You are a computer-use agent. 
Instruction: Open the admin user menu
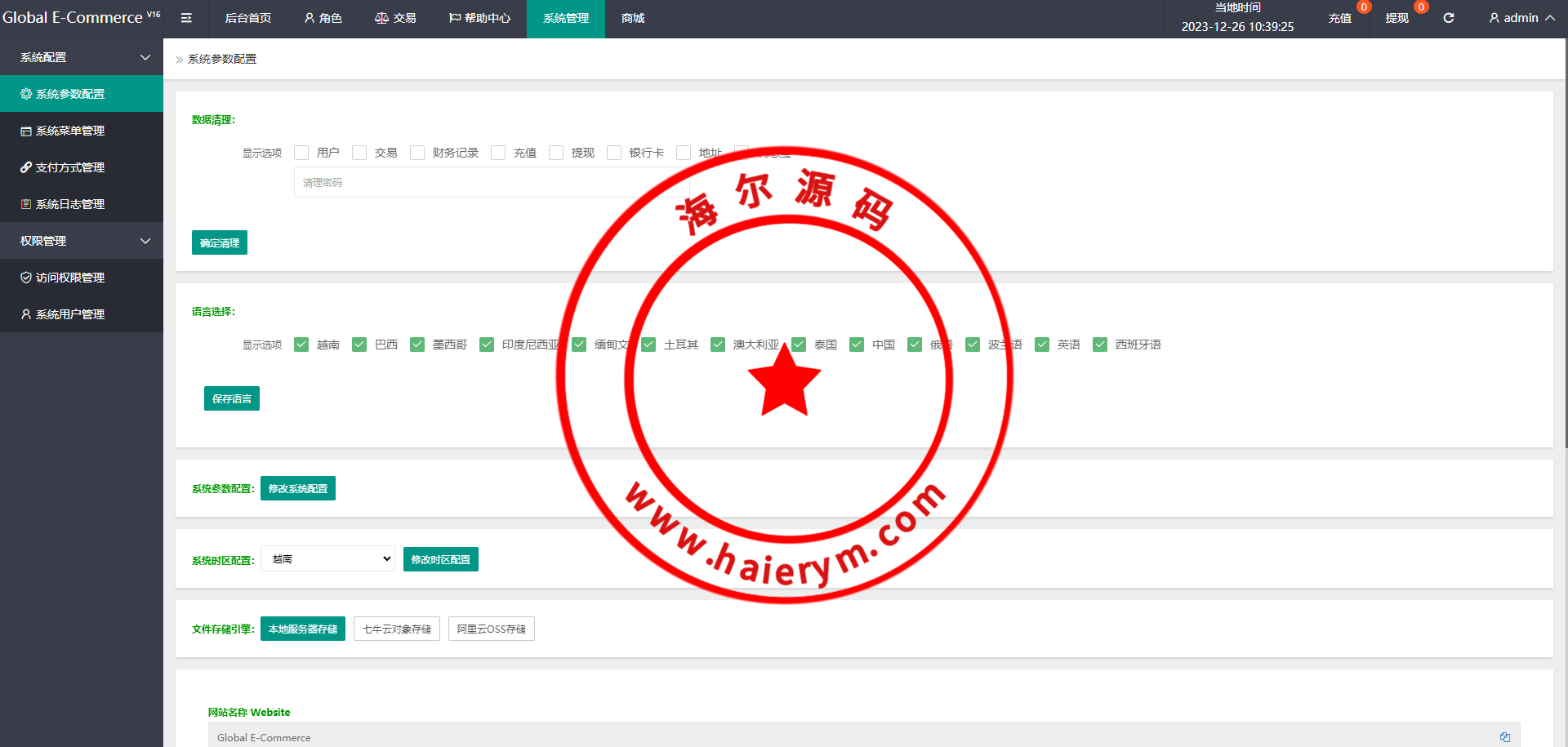pyautogui.click(x=1521, y=18)
